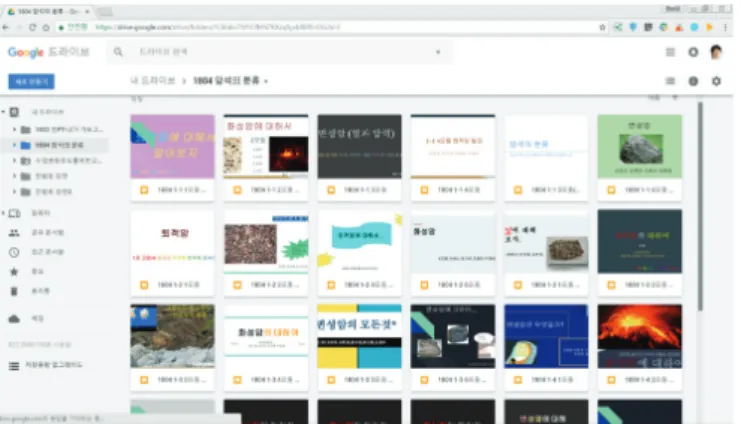Click the blue New button

(x=31, y=81)
